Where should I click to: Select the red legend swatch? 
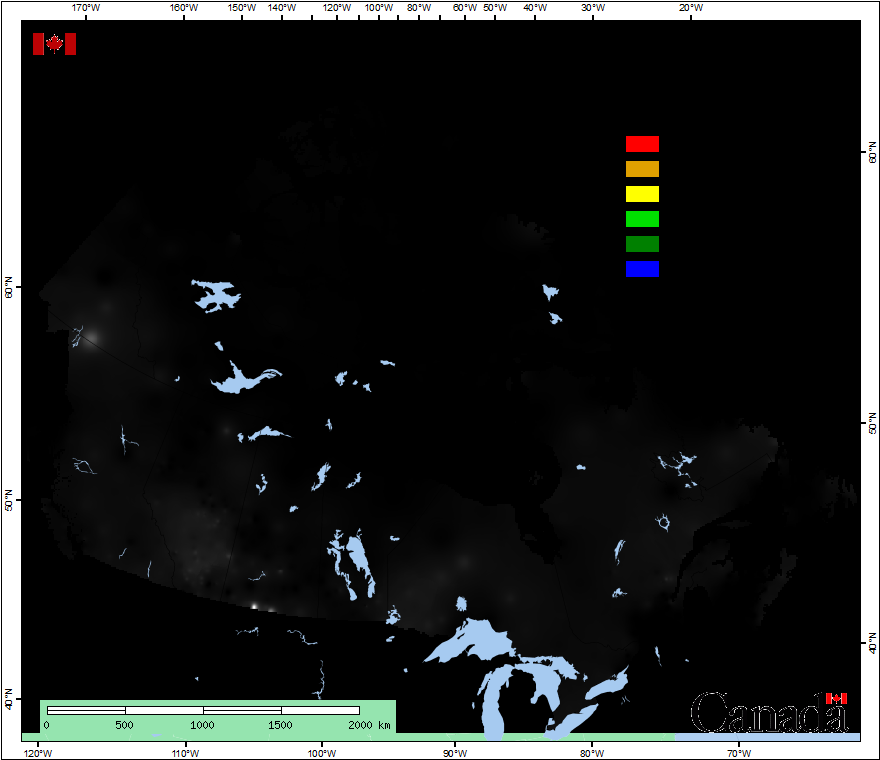click(642, 144)
